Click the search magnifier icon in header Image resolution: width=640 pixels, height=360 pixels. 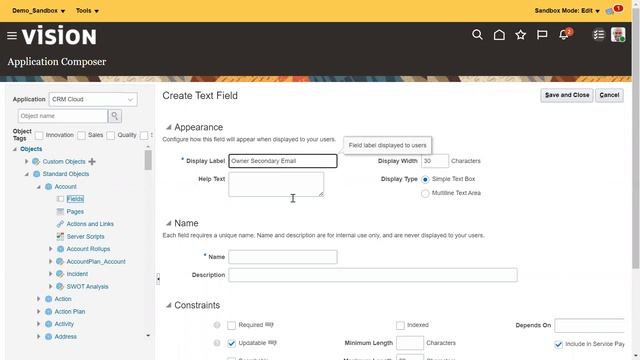(x=477, y=35)
